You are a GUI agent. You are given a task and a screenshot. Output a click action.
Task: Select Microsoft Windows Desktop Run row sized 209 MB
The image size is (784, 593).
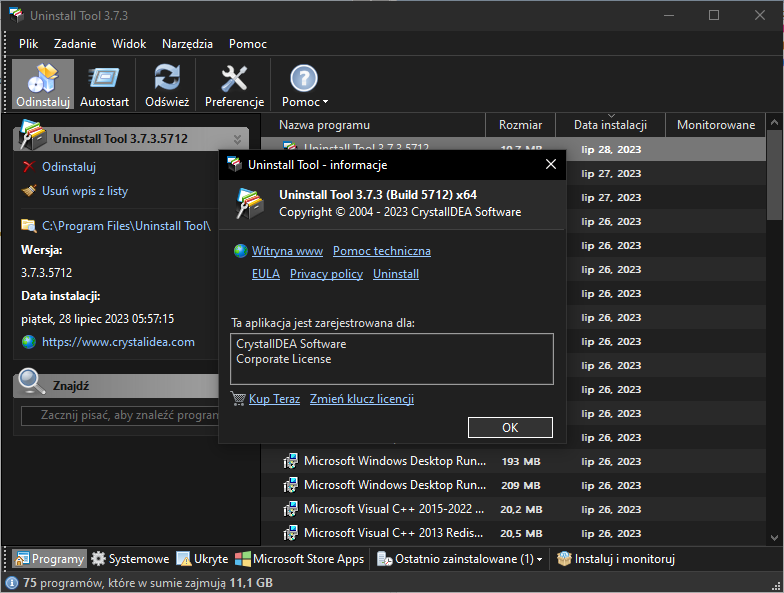click(x=514, y=486)
